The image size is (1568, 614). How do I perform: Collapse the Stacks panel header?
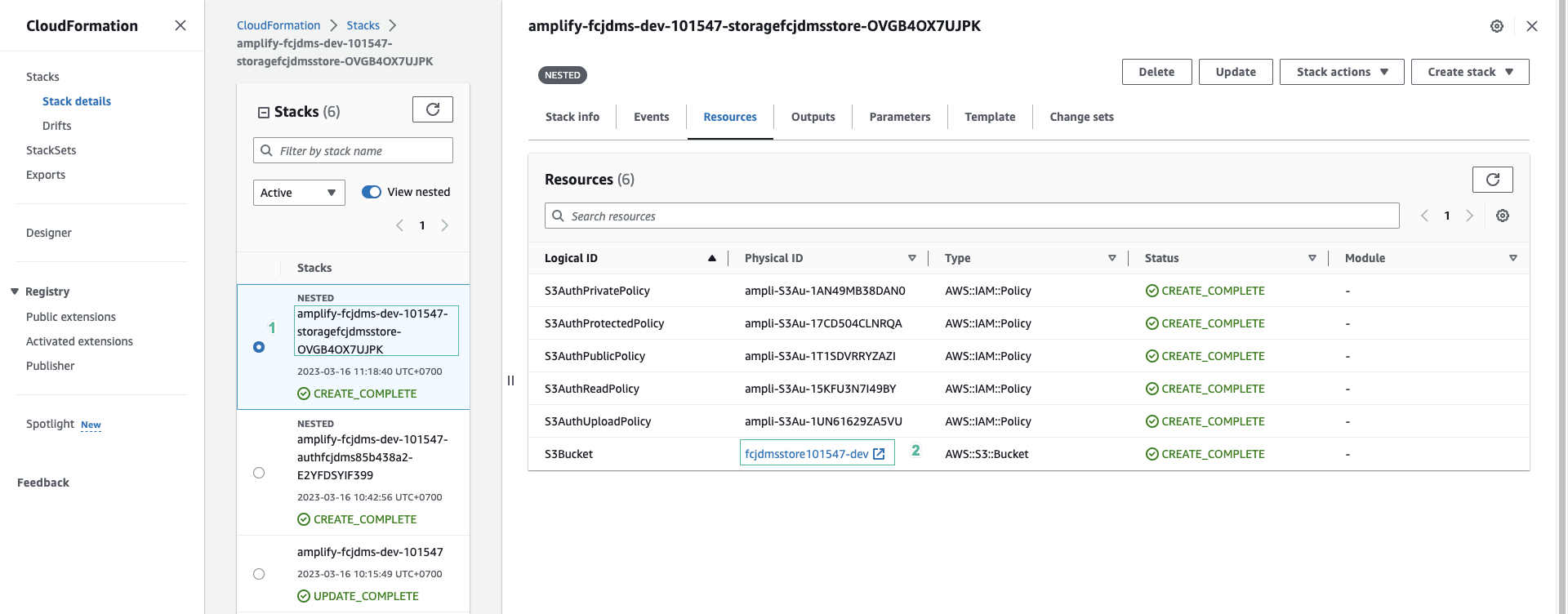[264, 113]
